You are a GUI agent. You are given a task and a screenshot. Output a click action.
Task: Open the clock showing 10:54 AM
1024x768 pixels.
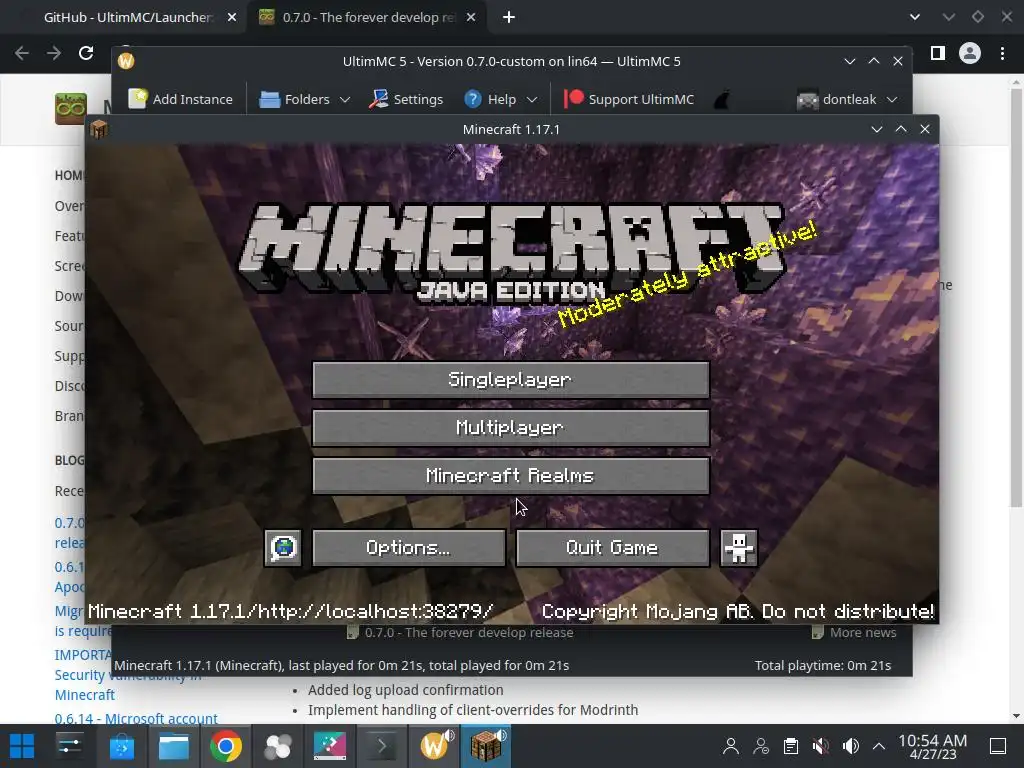point(933,746)
